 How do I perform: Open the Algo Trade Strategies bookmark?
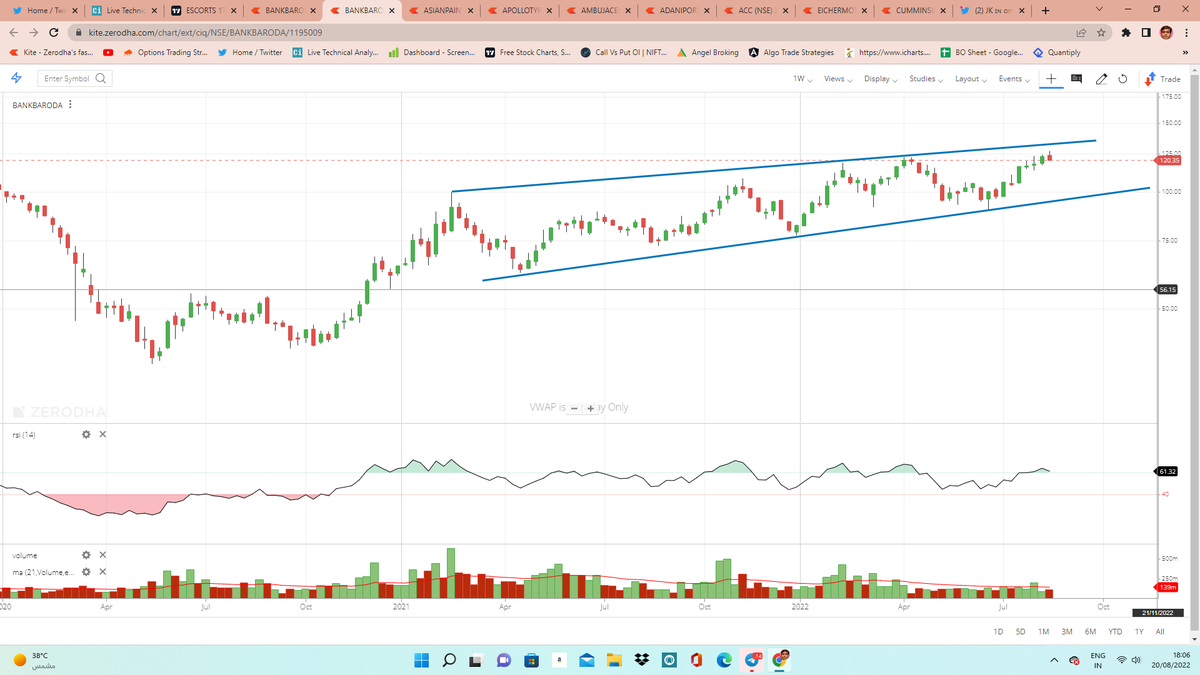(x=791, y=52)
